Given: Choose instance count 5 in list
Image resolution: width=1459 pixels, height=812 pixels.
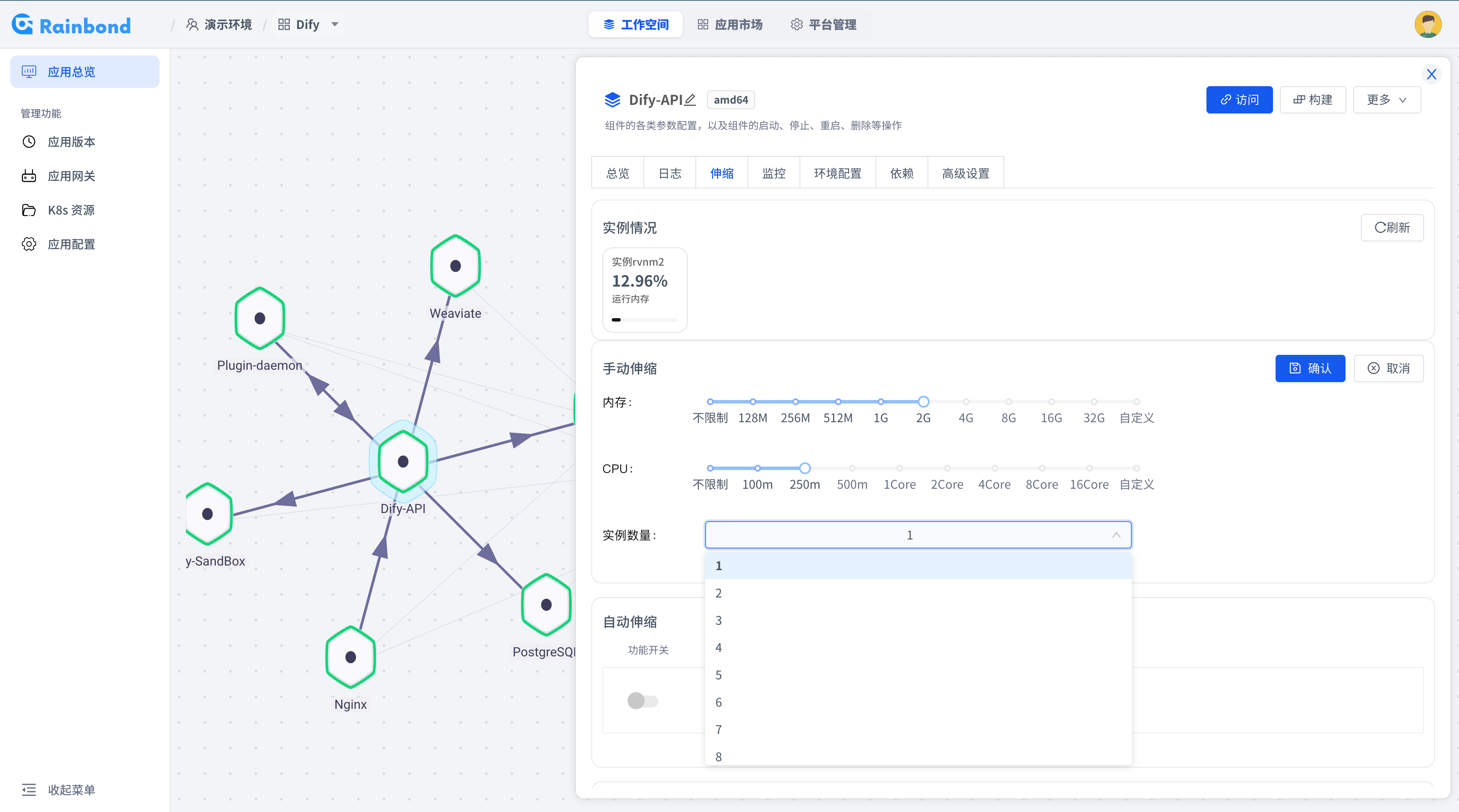Looking at the screenshot, I should coord(918,675).
